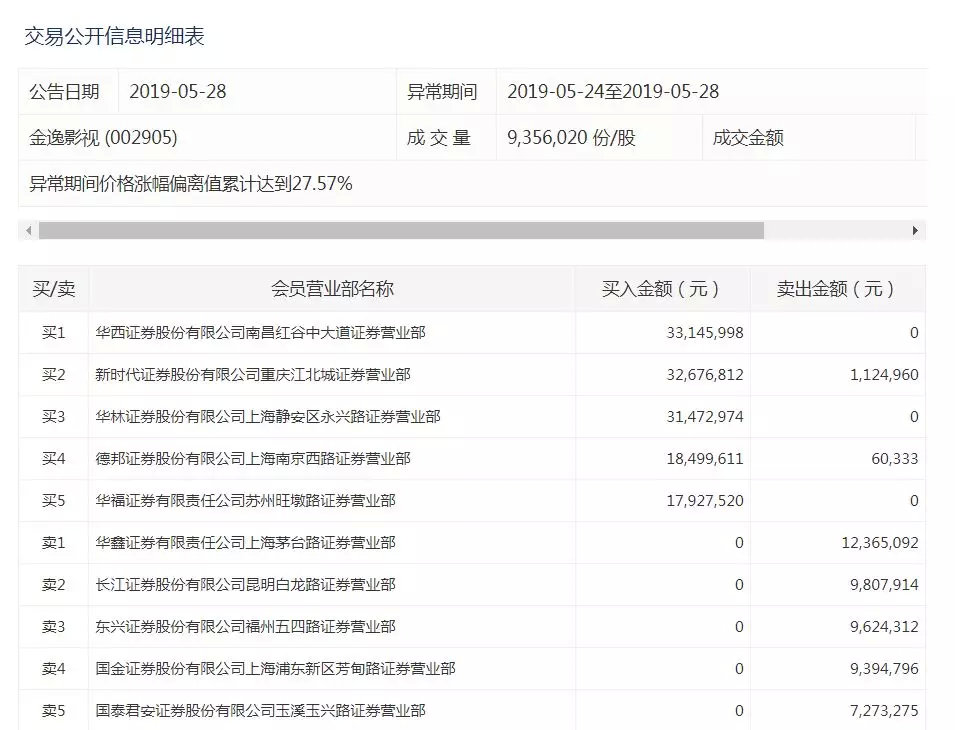The width and height of the screenshot is (955, 730).
Task: Click the announcement date 2019-05-28
Action: click(178, 91)
